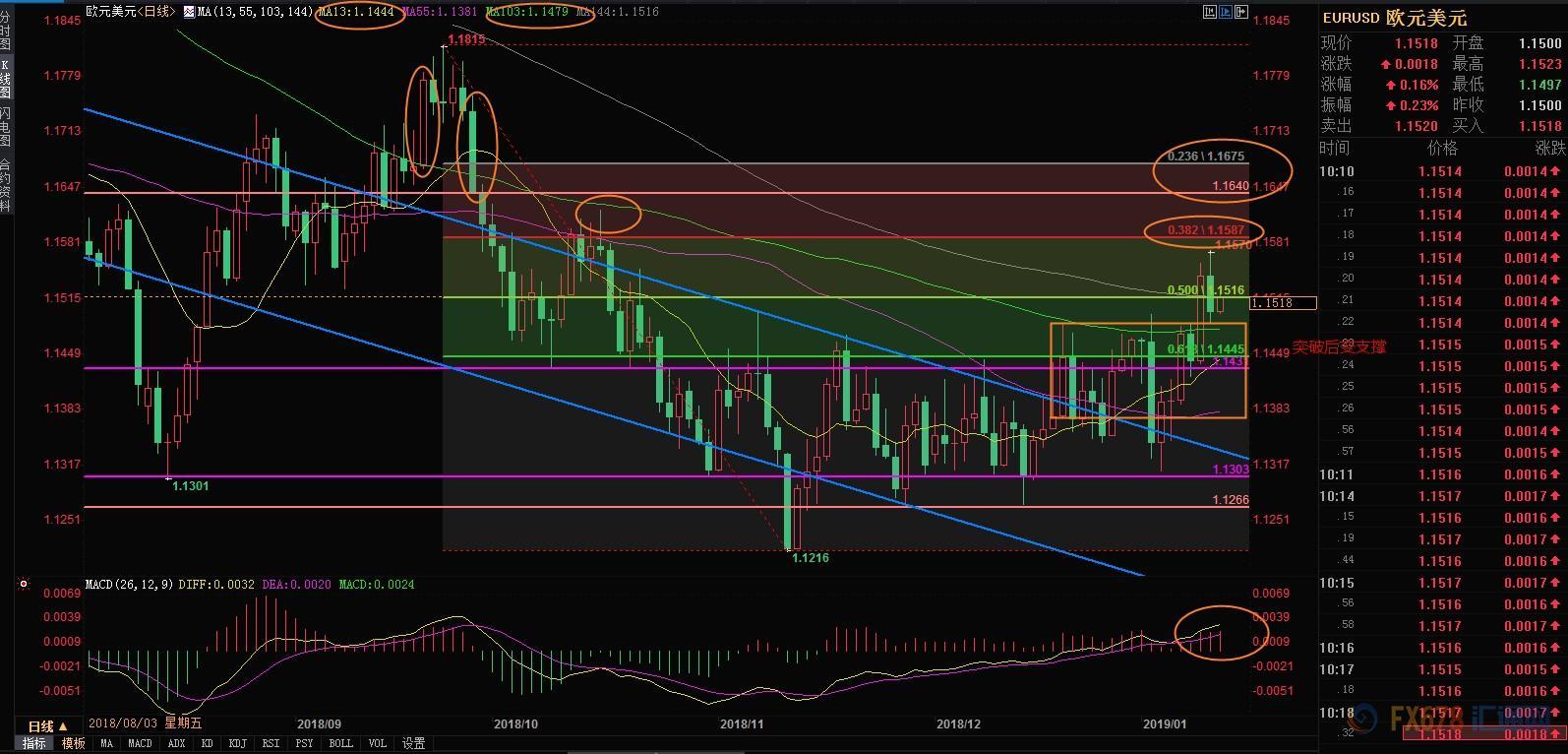The width and height of the screenshot is (1568, 754).
Task: Click the 10:17 tick row
Action: click(1444, 669)
